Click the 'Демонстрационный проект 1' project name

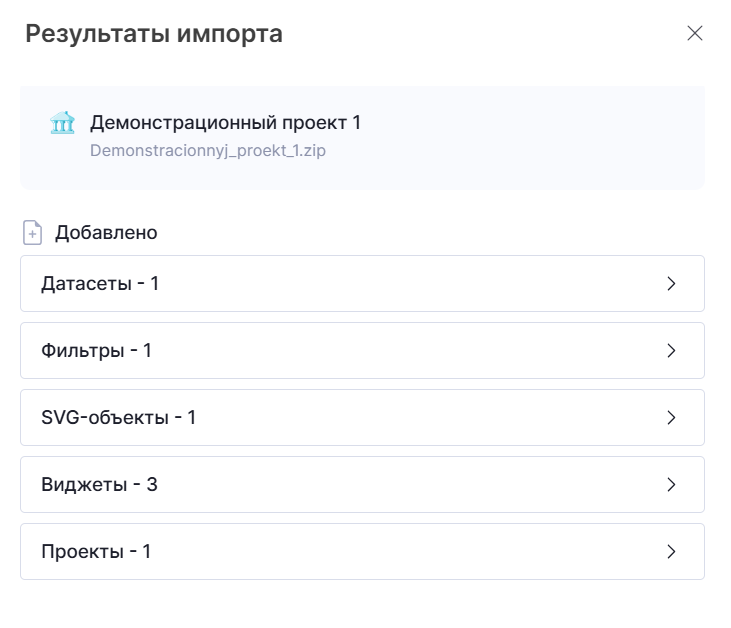225,123
